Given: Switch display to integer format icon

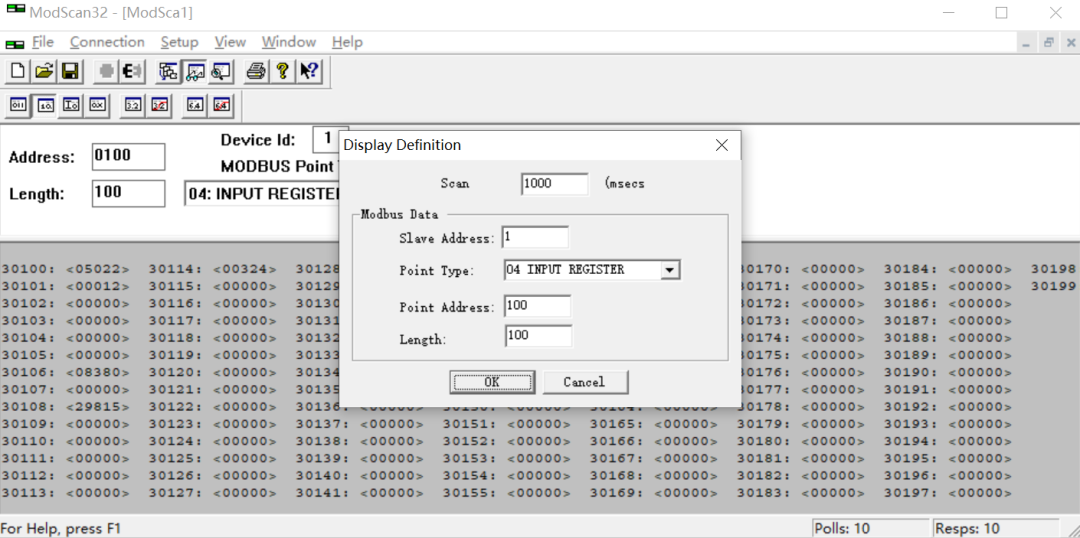Looking at the screenshot, I should coord(72,105).
